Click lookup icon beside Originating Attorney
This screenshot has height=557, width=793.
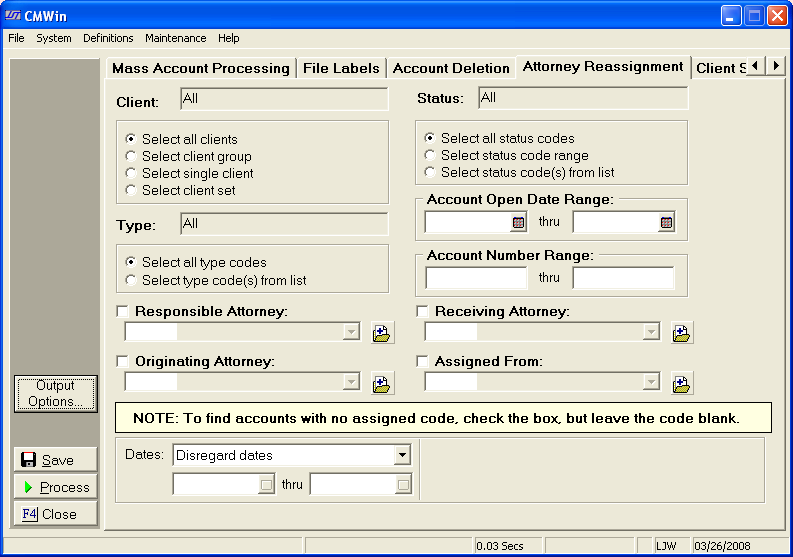[x=383, y=382]
